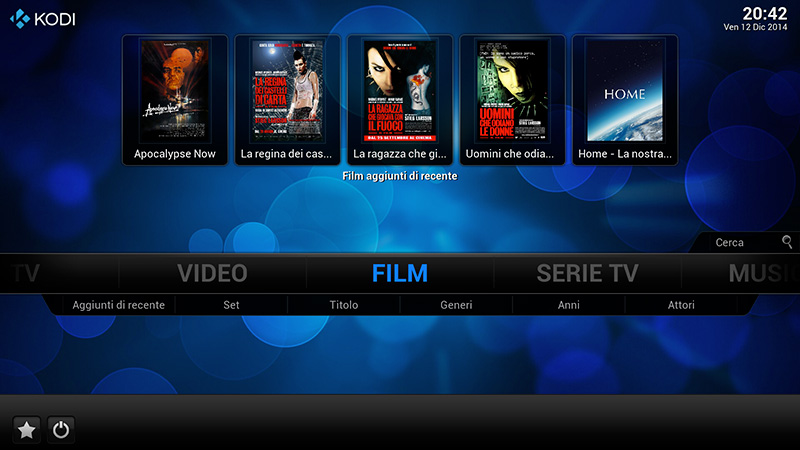Click the Kodi logo icon
The width and height of the screenshot is (800, 450).
[20, 19]
